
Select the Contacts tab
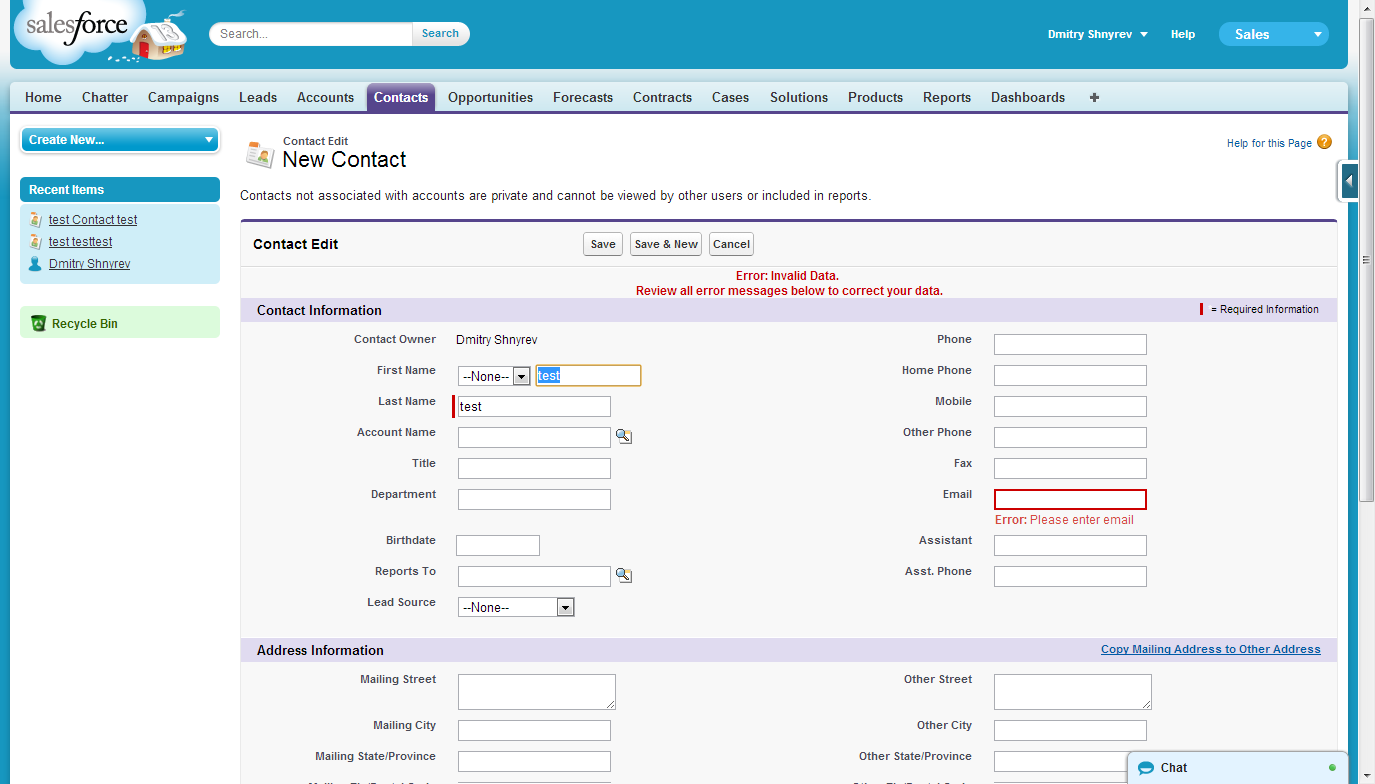(x=401, y=97)
